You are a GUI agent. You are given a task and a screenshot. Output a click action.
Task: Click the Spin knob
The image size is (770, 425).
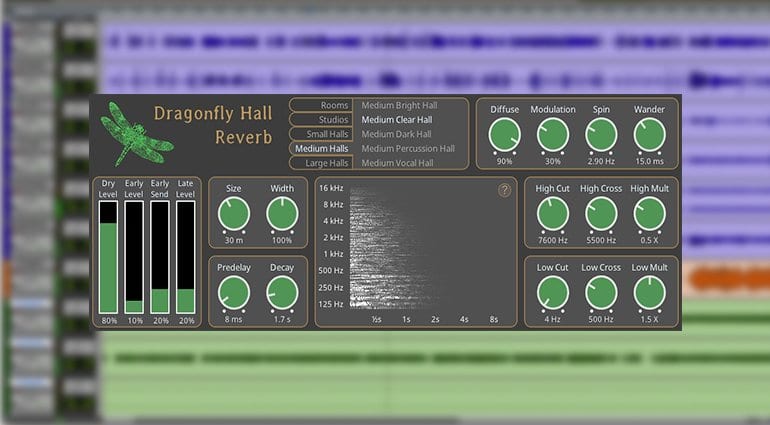click(601, 135)
